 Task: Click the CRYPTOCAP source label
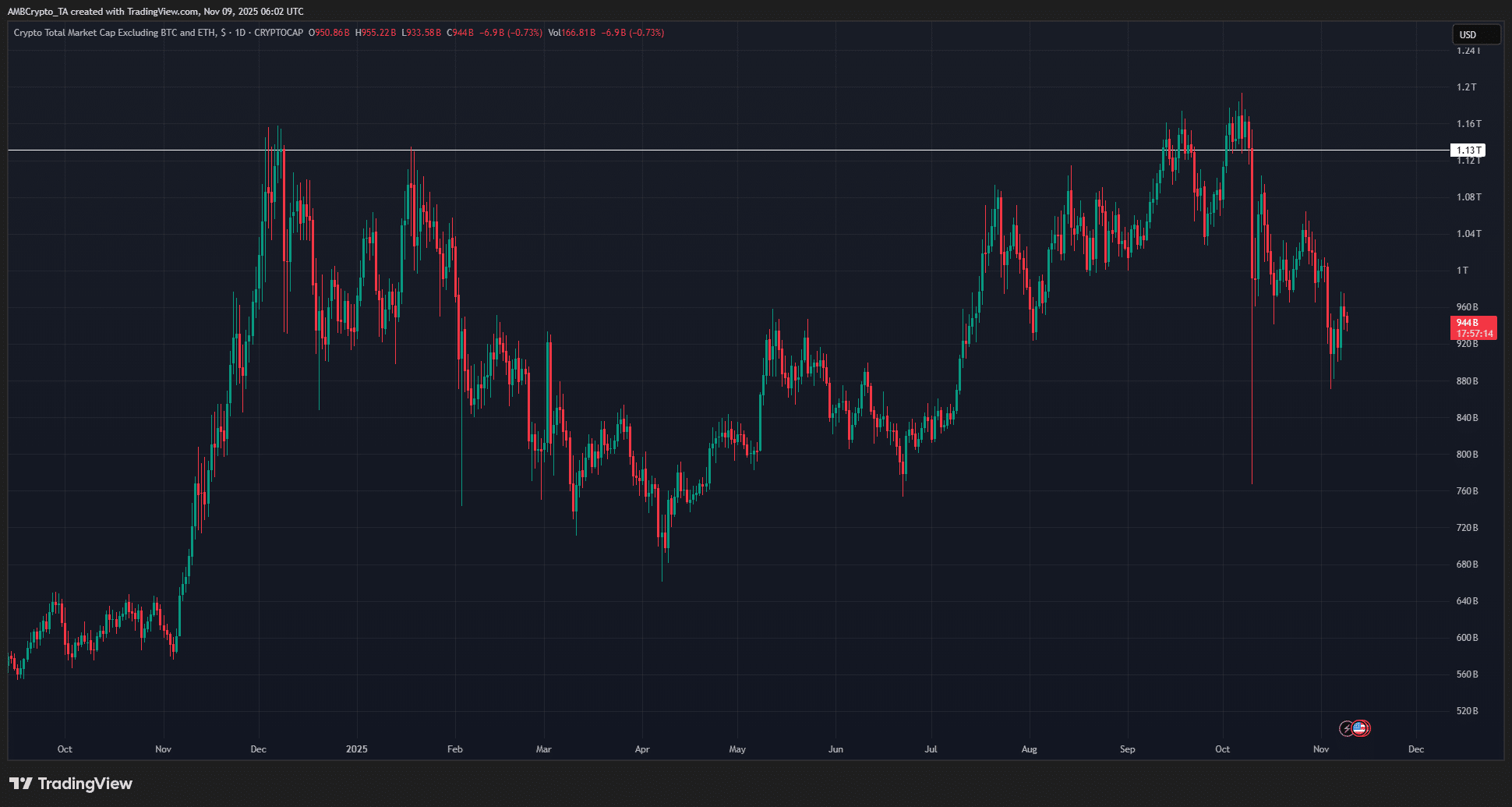click(278, 33)
